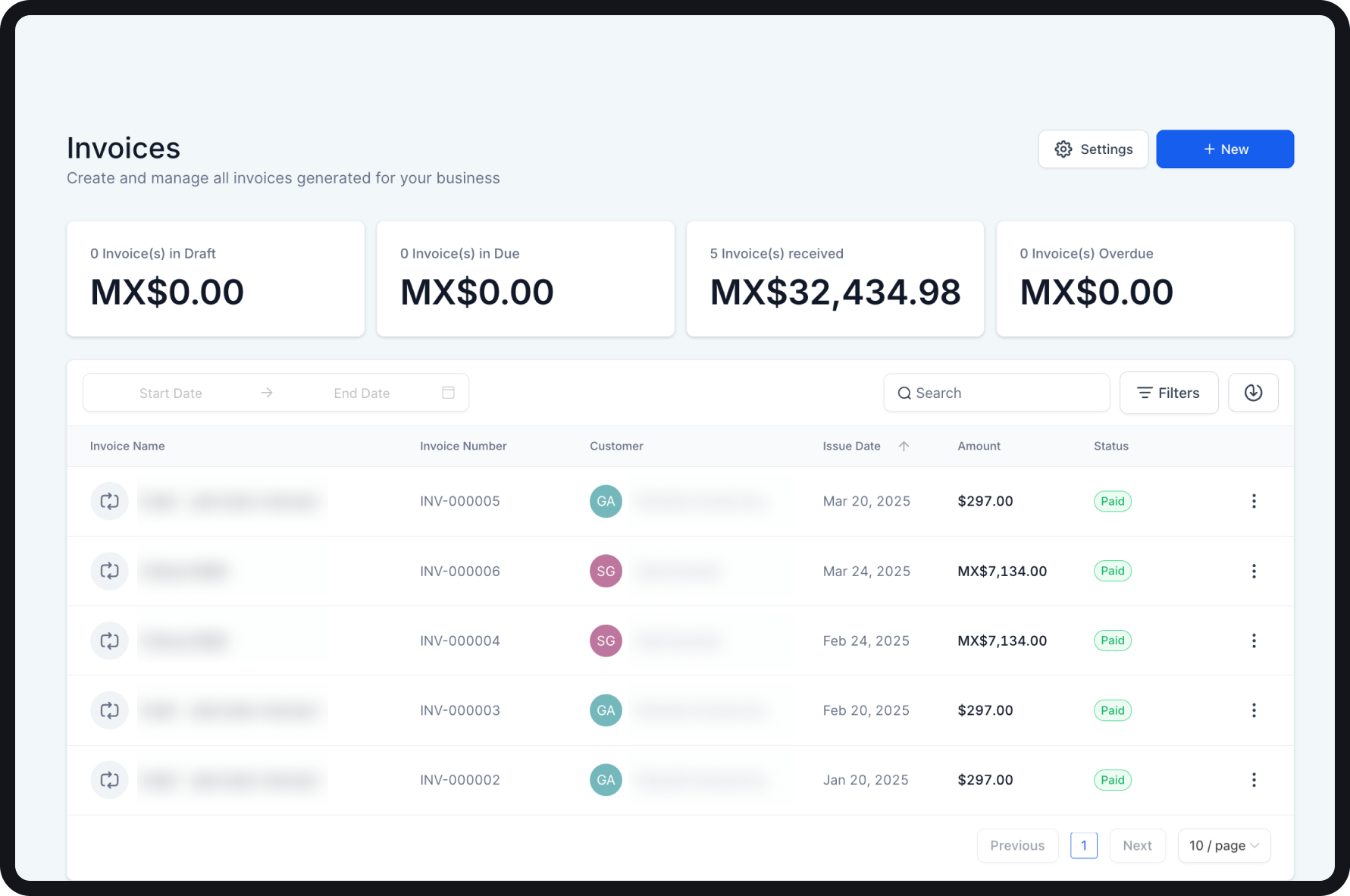The width and height of the screenshot is (1350, 896).
Task: Expand the 10 / page dropdown
Action: pyautogui.click(x=1223, y=845)
